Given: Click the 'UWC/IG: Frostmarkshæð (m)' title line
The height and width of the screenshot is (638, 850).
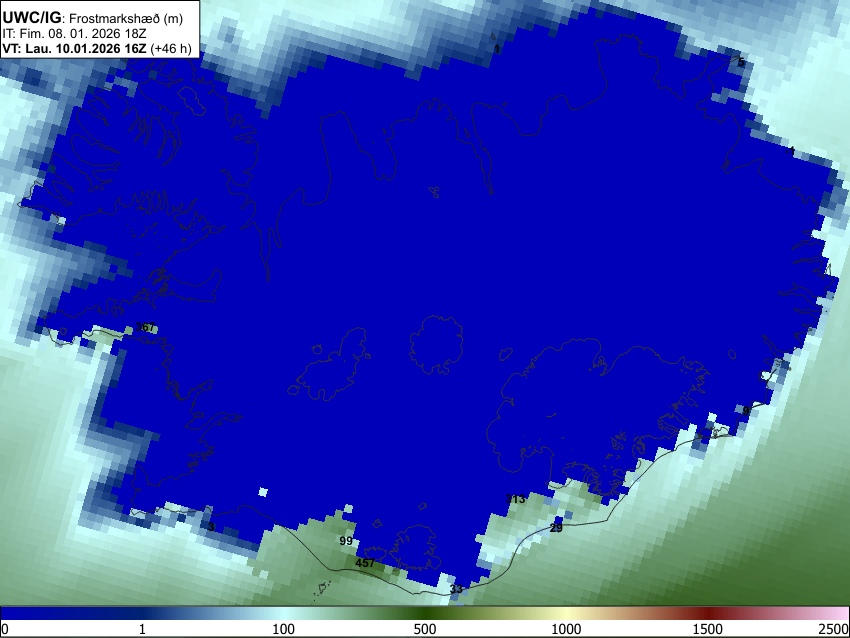Looking at the screenshot, I should click(x=93, y=18).
